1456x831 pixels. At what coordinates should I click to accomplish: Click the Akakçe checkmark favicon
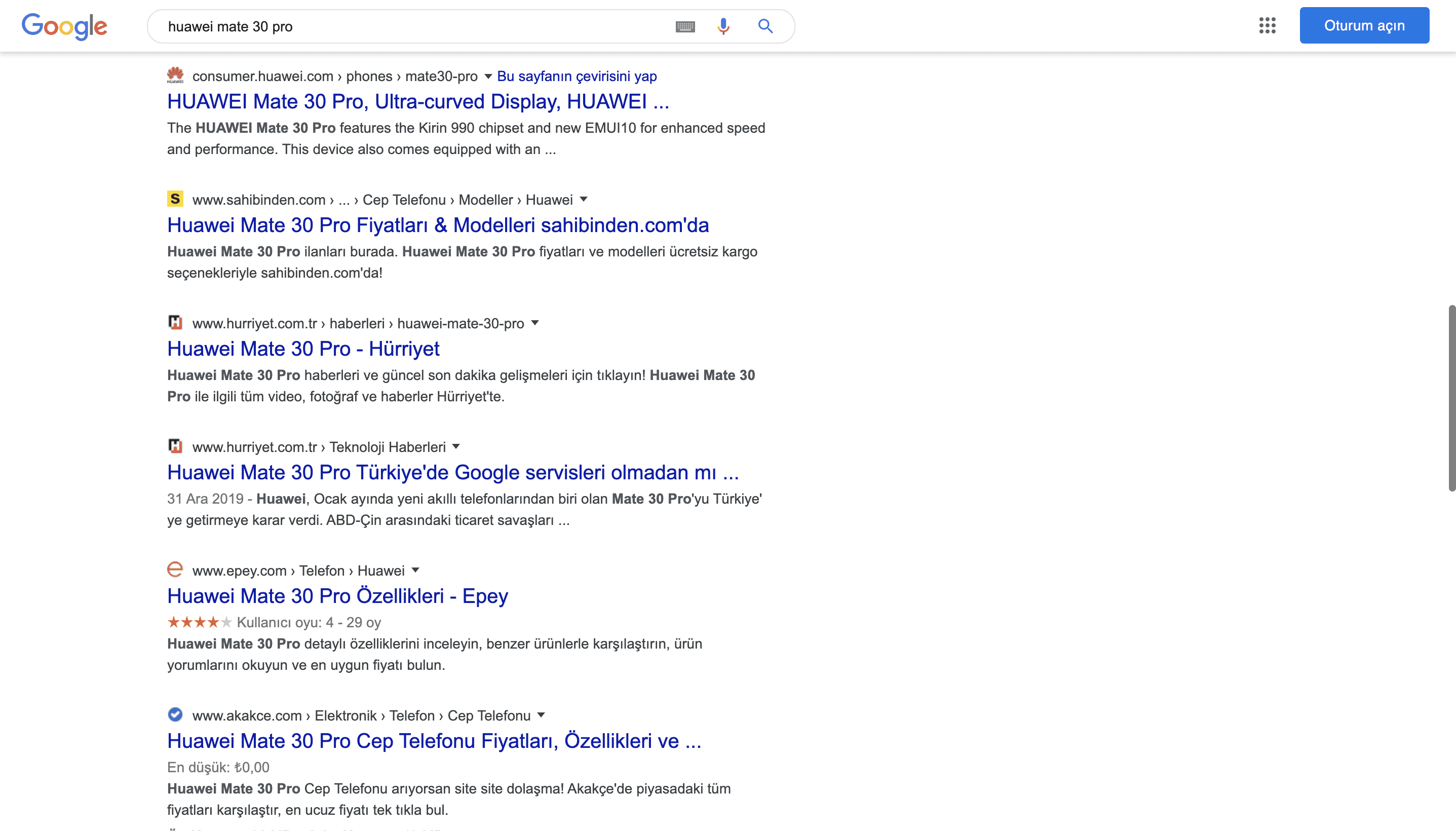point(175,714)
